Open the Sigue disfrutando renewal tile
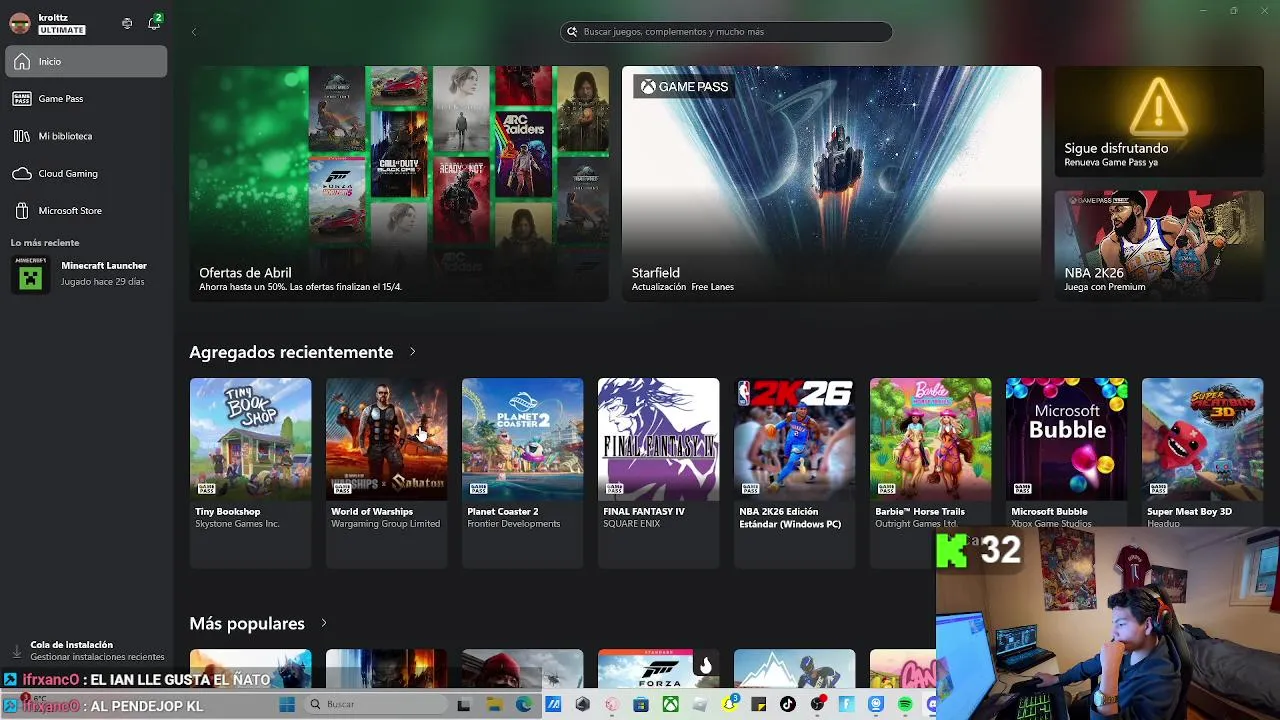 tap(1159, 122)
